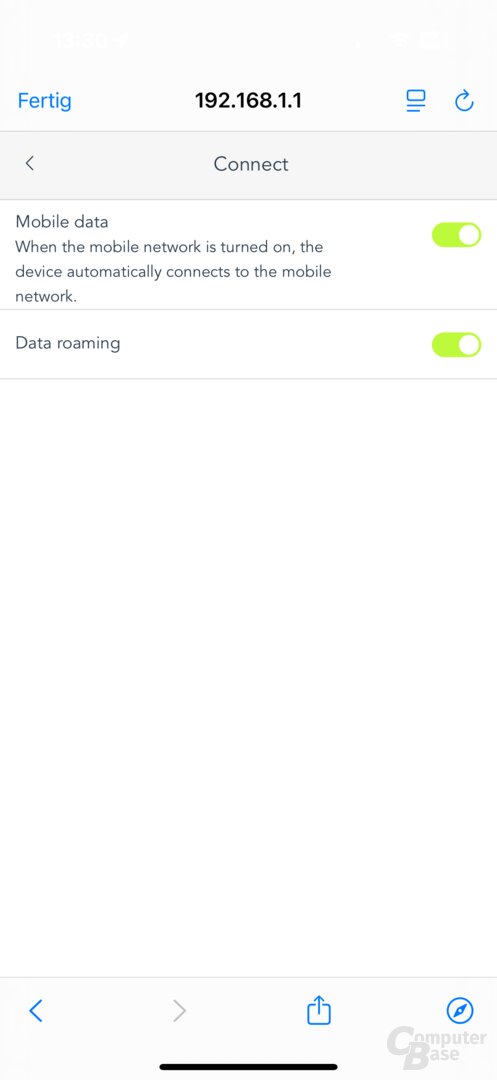Turn off the Data roaming switch
The width and height of the screenshot is (497, 1080).
click(456, 344)
